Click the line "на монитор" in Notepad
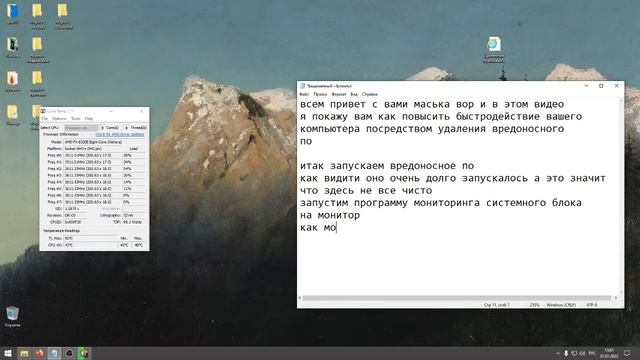The width and height of the screenshot is (640, 360). click(x=330, y=215)
